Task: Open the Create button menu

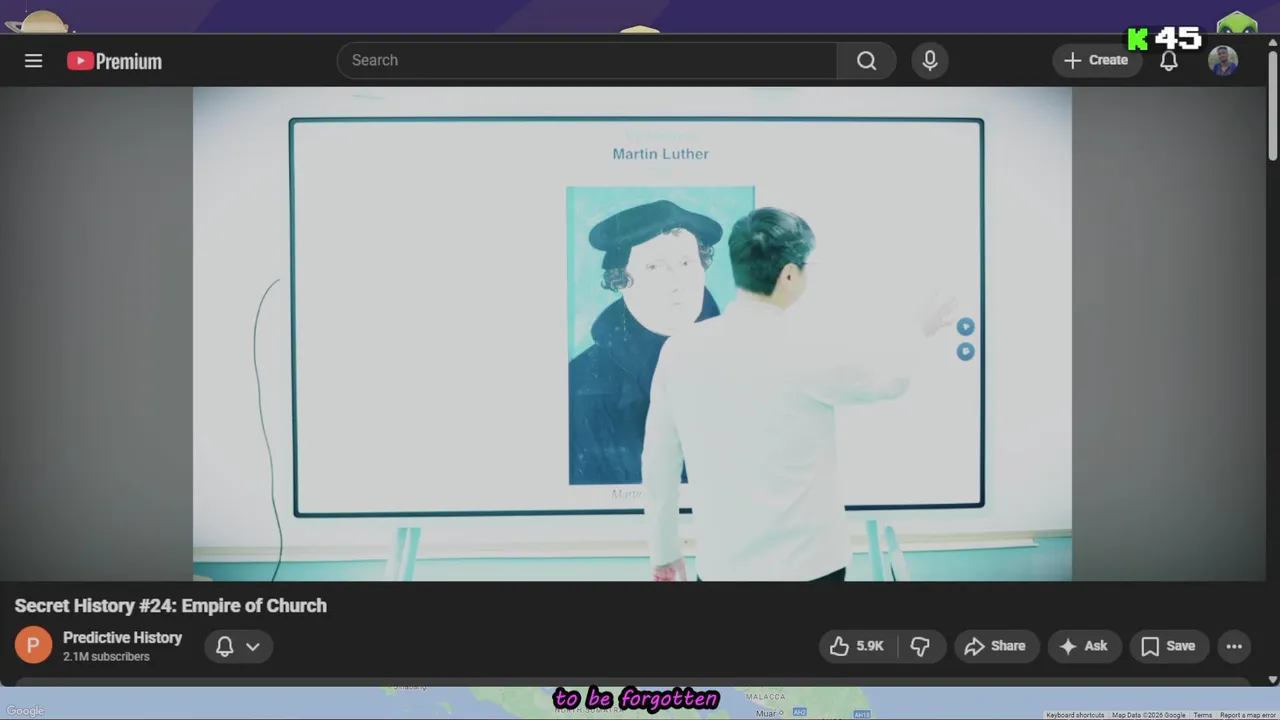Action: (x=1097, y=60)
